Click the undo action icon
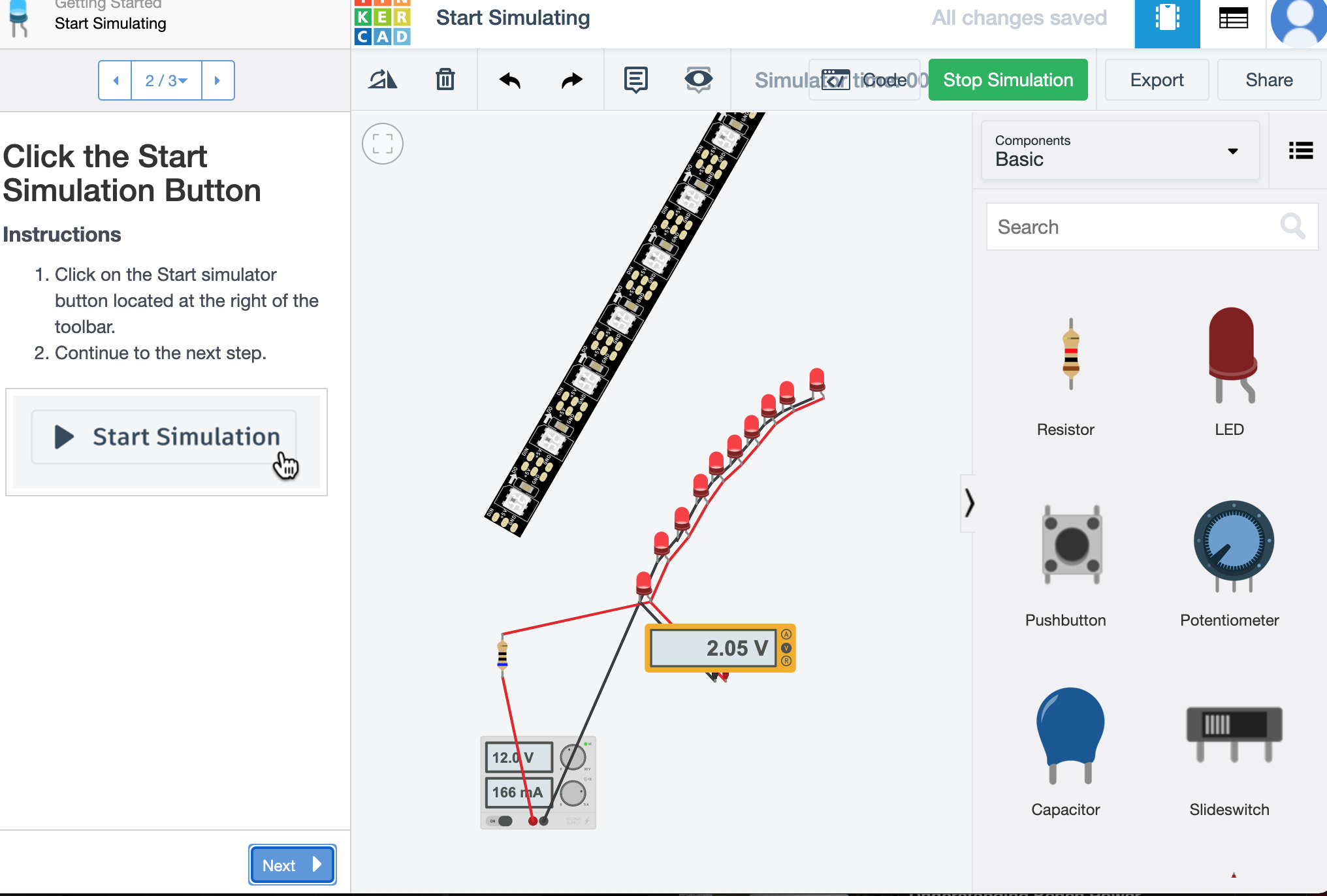Screen dimensions: 1327x896 click(511, 79)
